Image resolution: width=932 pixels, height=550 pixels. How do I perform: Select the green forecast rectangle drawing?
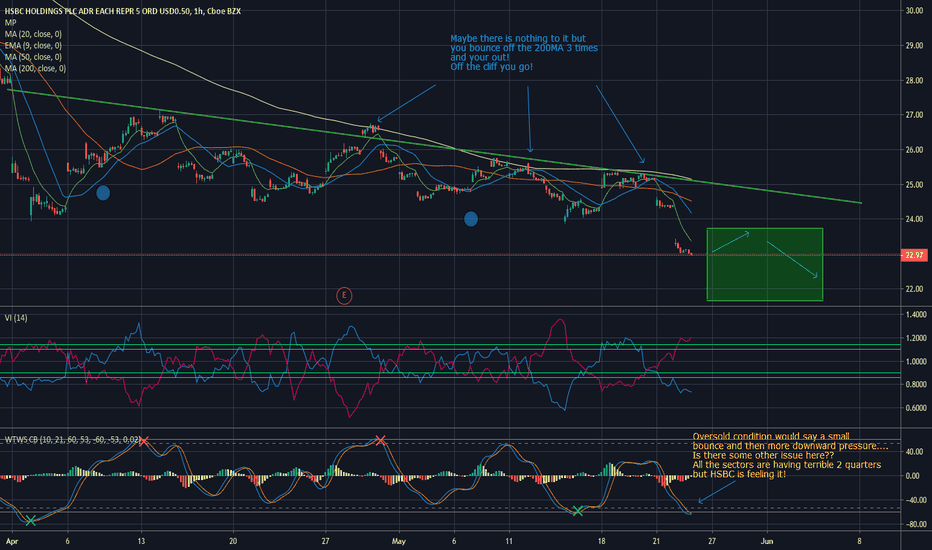764,265
